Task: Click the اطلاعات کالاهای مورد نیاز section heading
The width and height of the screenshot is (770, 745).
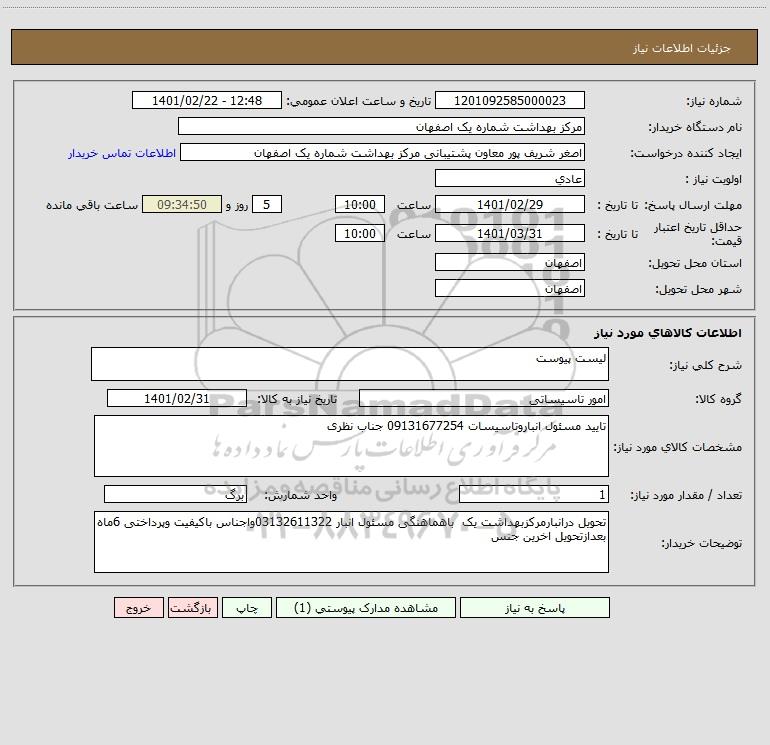Action: click(668, 332)
